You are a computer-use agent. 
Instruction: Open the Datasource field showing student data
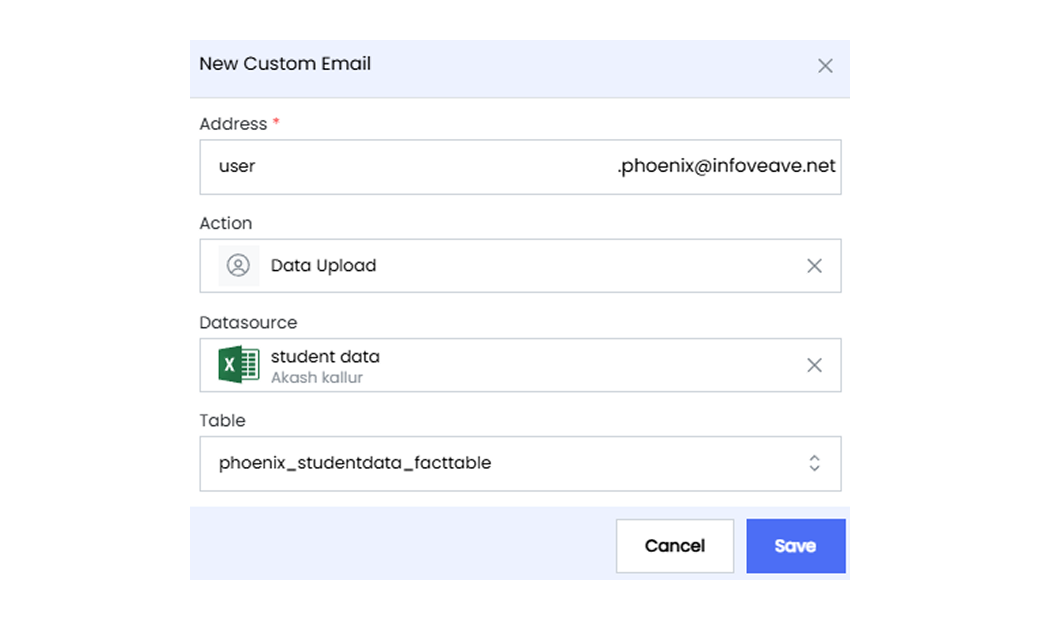click(x=520, y=365)
